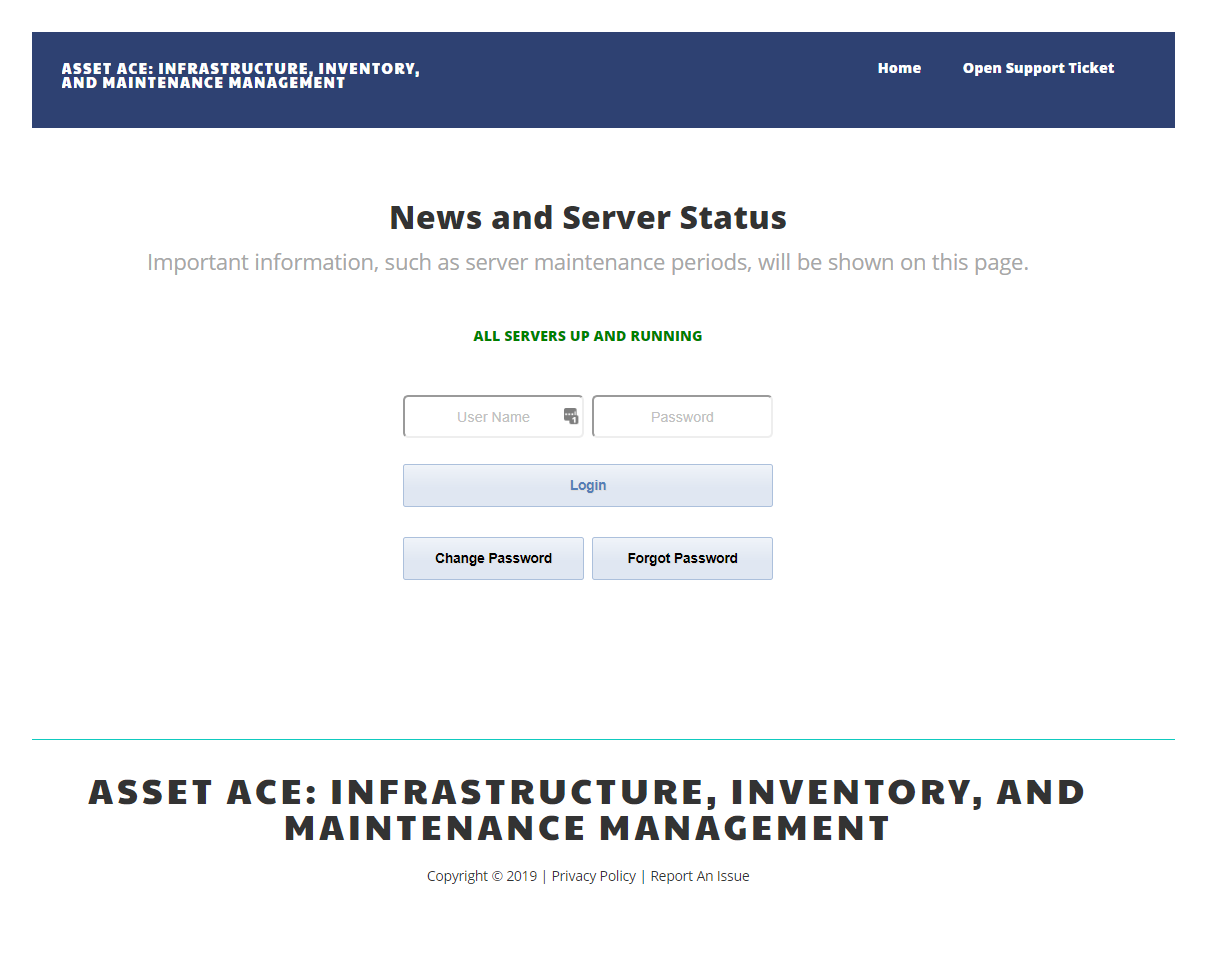The height and width of the screenshot is (962, 1207).
Task: Click the 'News and Server Status' heading
Action: tap(588, 217)
